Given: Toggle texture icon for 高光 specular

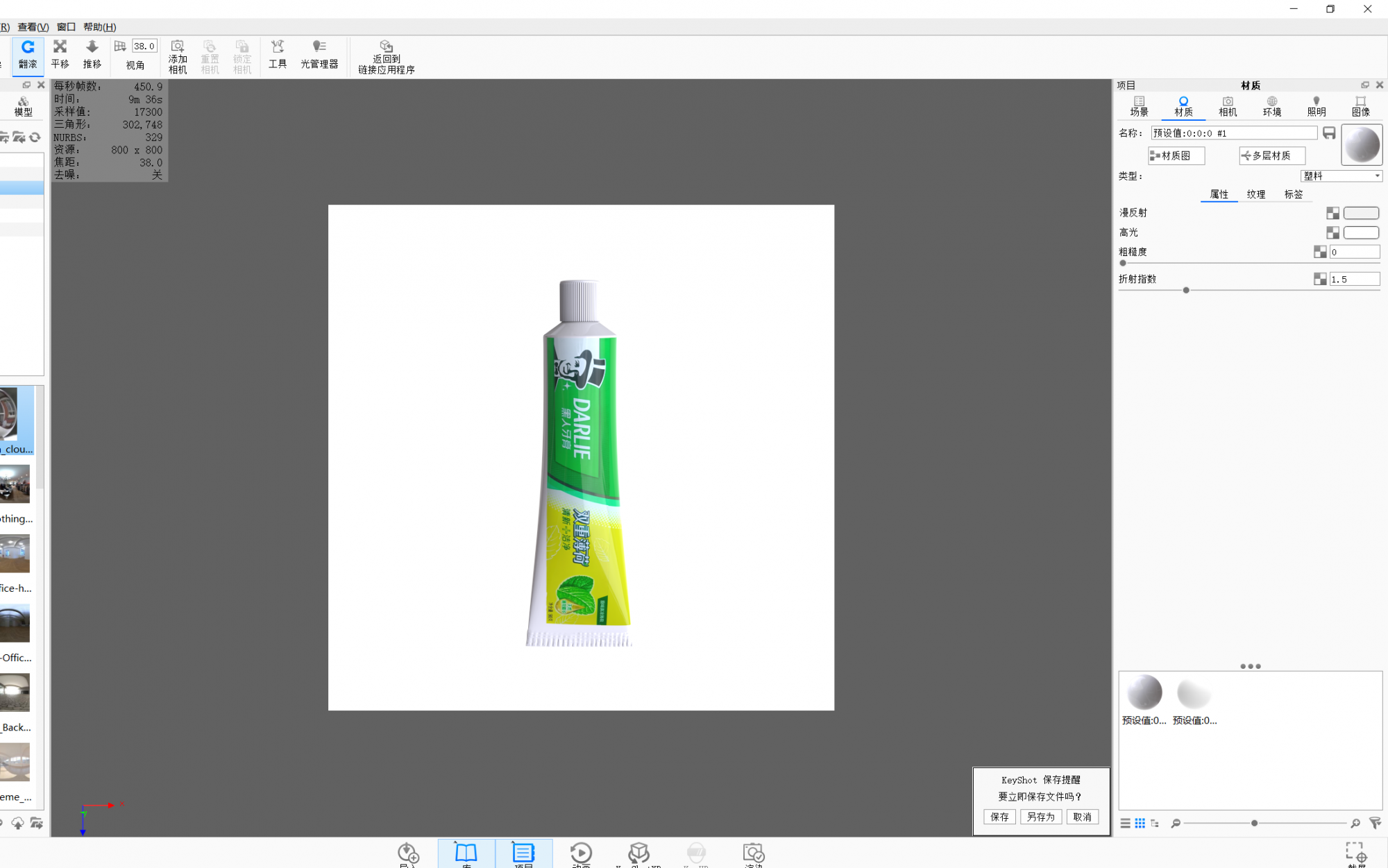Looking at the screenshot, I should point(1332,232).
